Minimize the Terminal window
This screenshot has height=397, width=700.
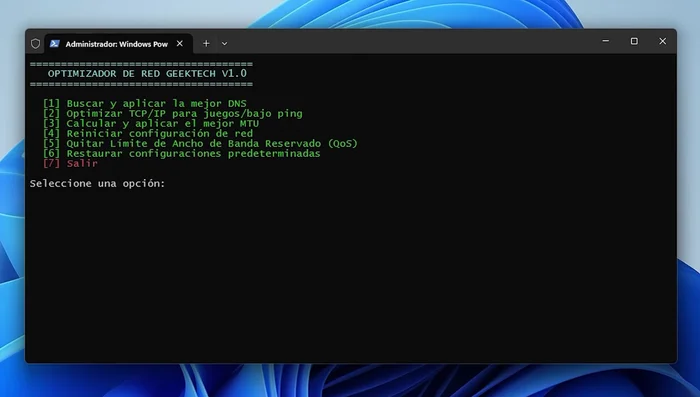[605, 41]
